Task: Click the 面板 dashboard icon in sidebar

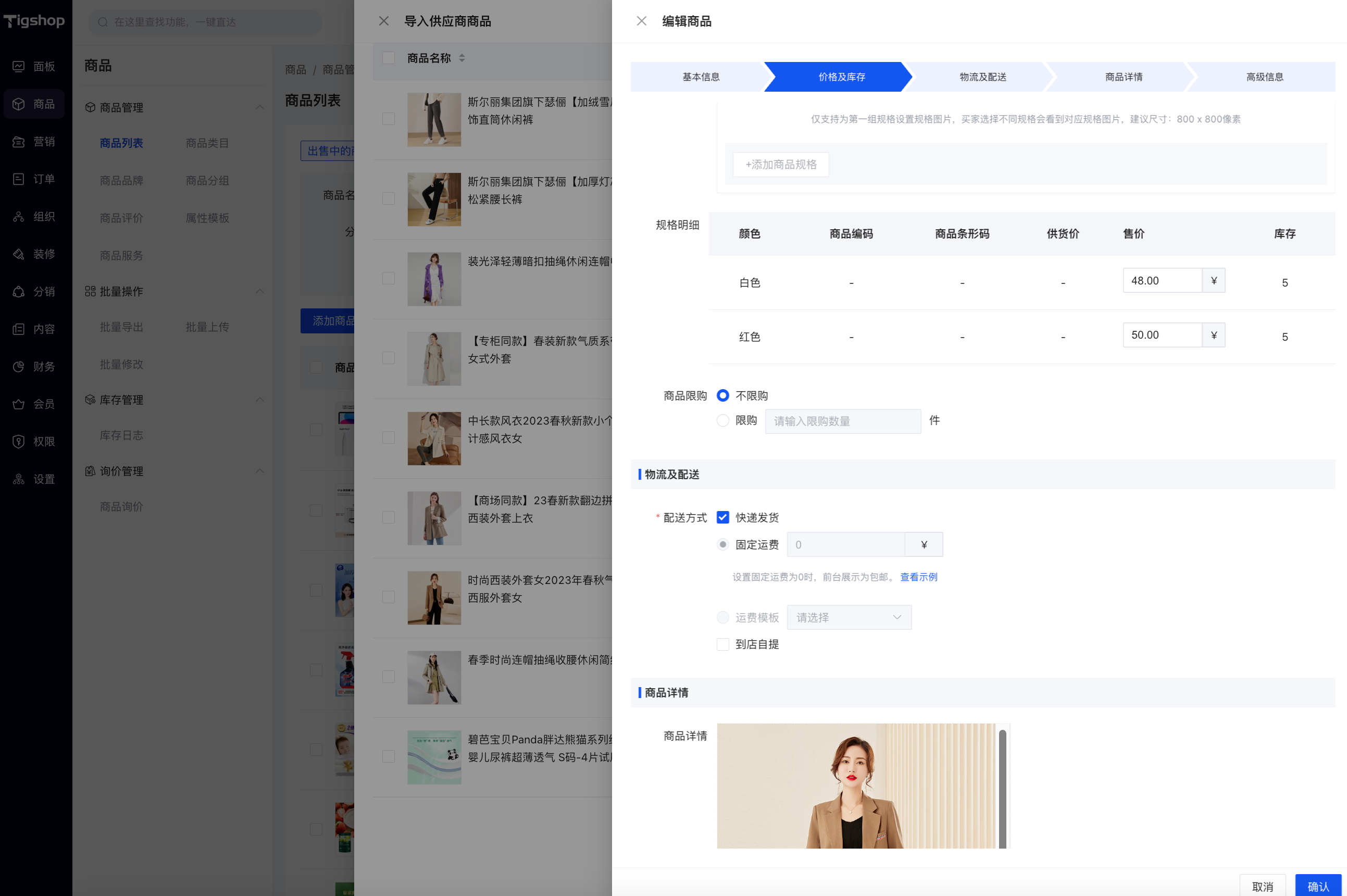Action: 18,66
